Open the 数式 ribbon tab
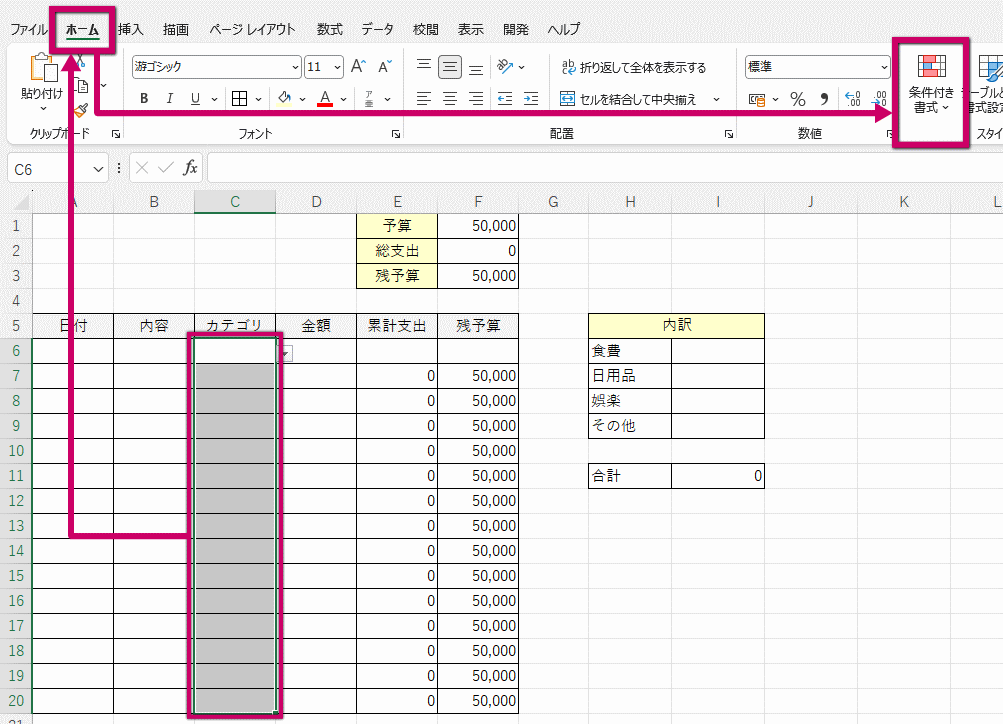Screen dimensions: 1003x724 pos(329,30)
